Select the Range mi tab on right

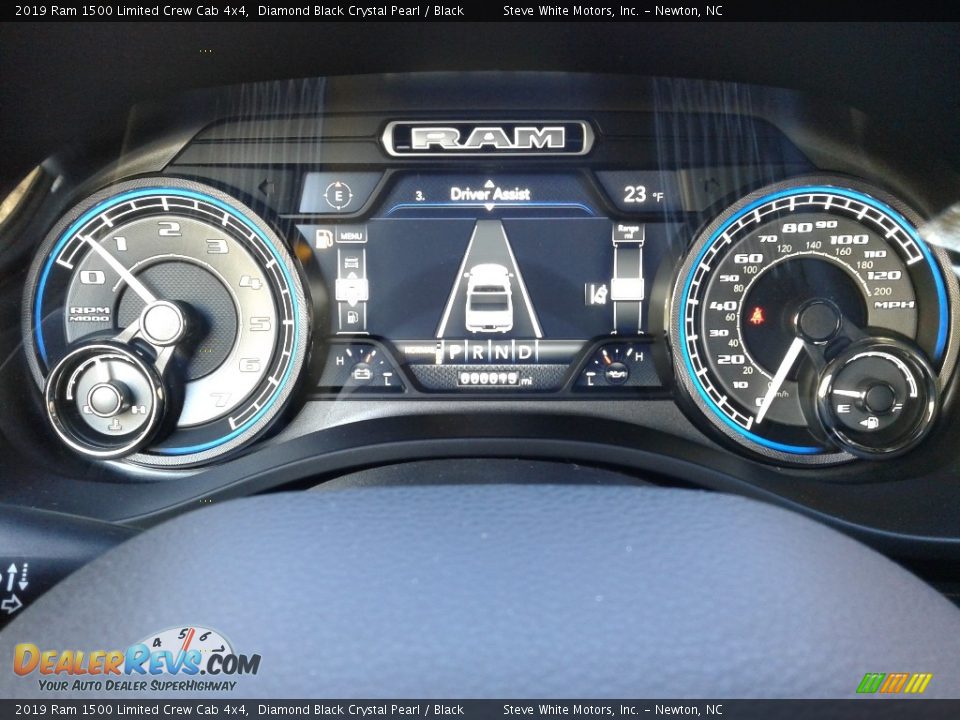(628, 233)
